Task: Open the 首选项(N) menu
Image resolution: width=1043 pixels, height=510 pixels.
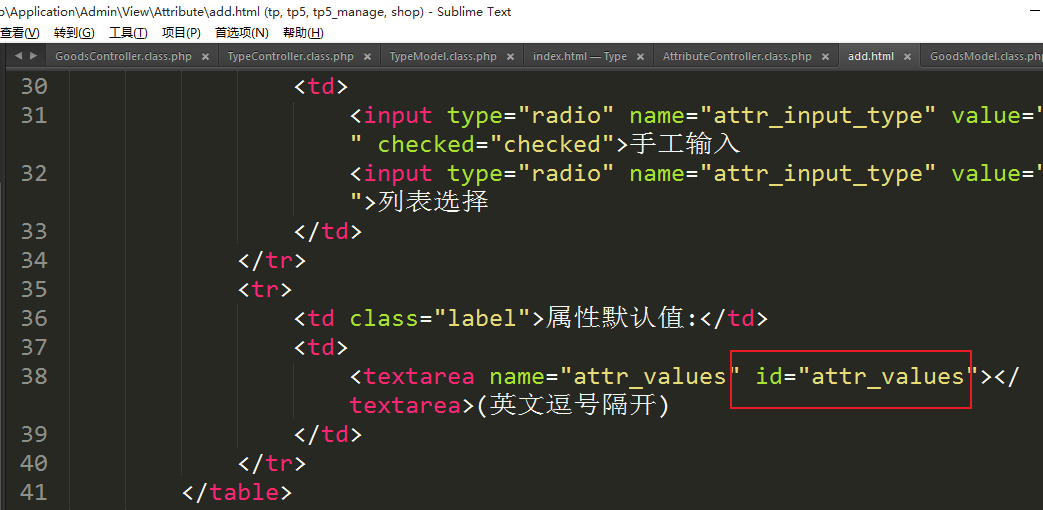Action: coord(241,33)
